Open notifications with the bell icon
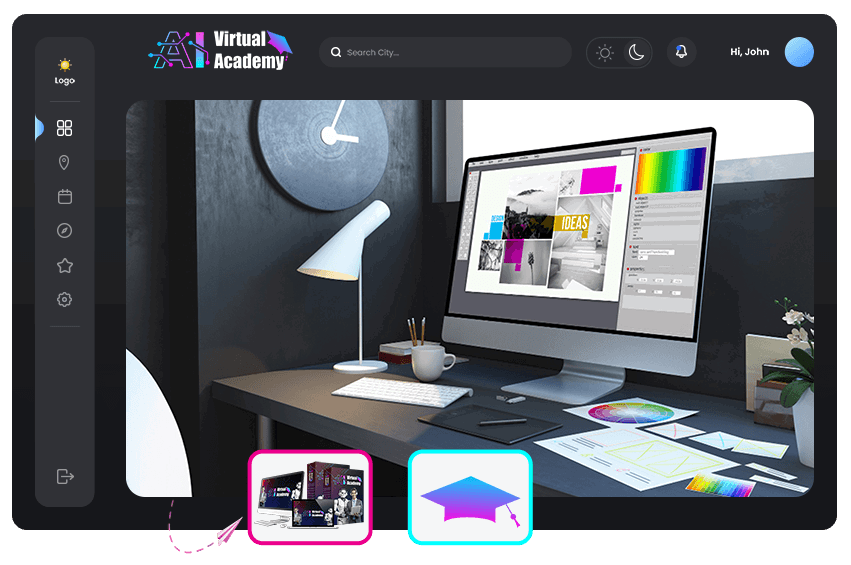Viewport: 851px width, 565px height. click(x=682, y=52)
